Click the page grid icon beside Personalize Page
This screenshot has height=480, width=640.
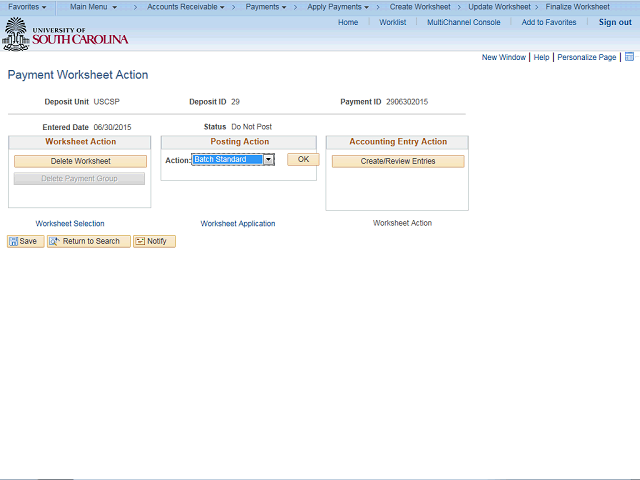[629, 57]
